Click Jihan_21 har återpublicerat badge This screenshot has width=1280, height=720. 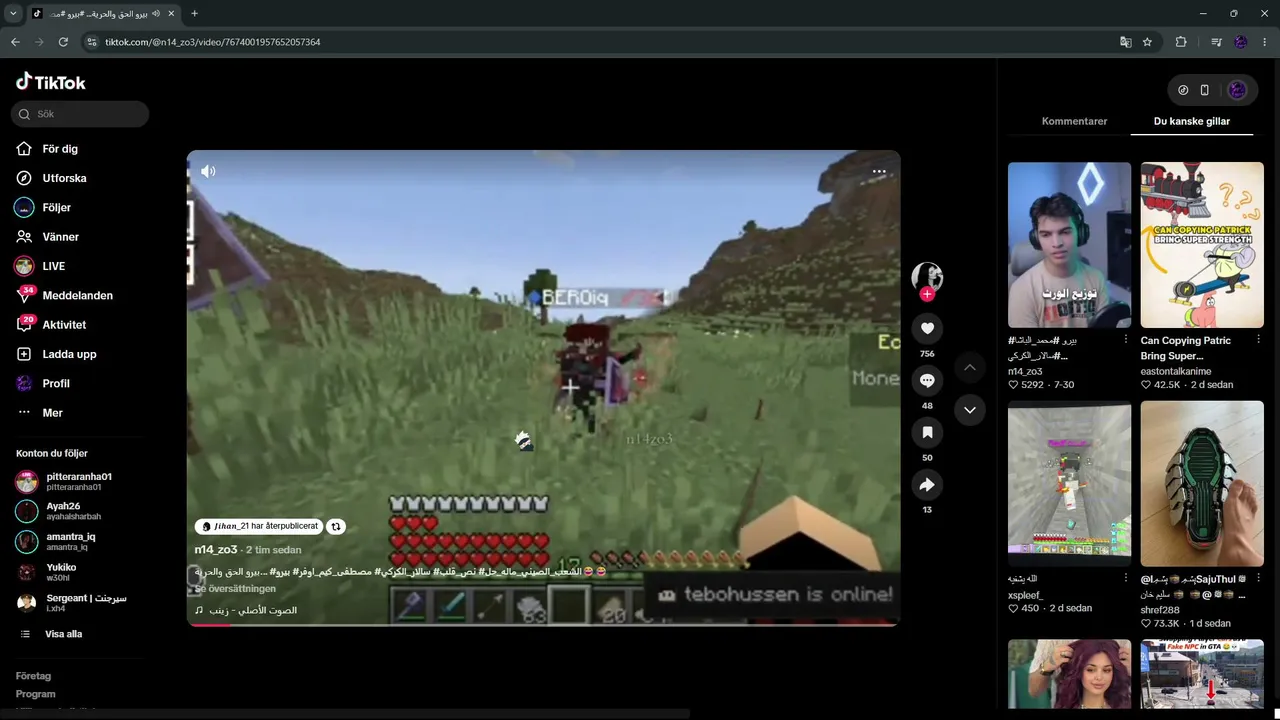coord(259,526)
